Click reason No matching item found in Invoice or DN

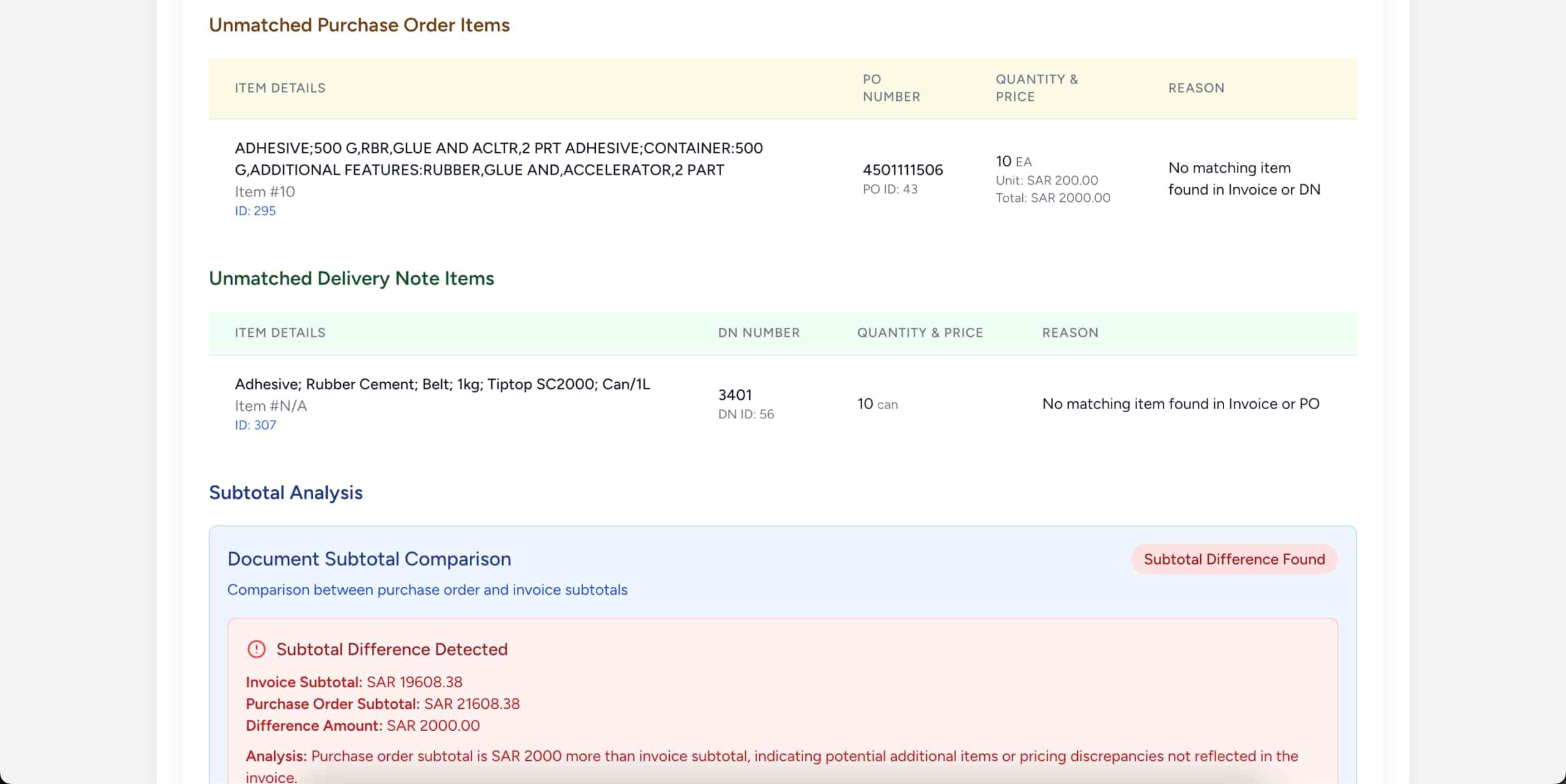click(1244, 179)
